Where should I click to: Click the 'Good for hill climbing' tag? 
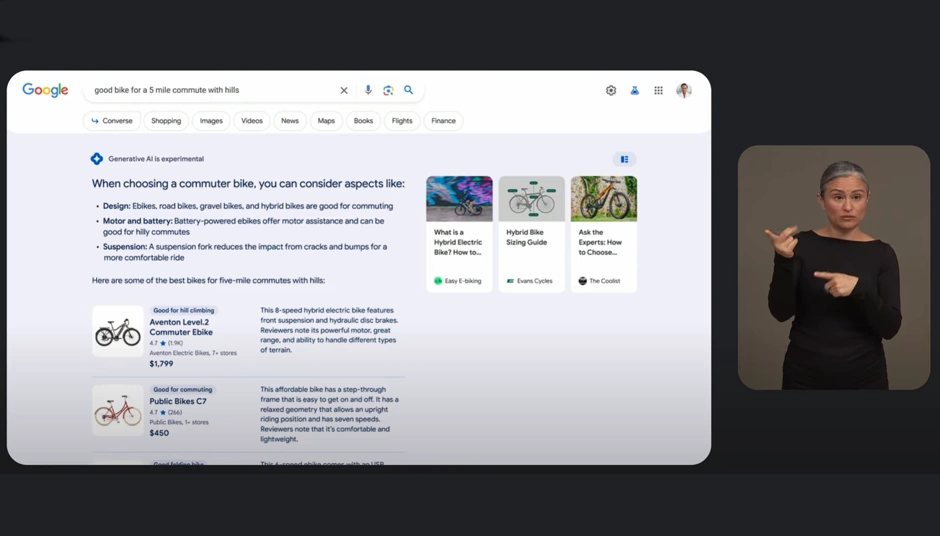tap(183, 310)
